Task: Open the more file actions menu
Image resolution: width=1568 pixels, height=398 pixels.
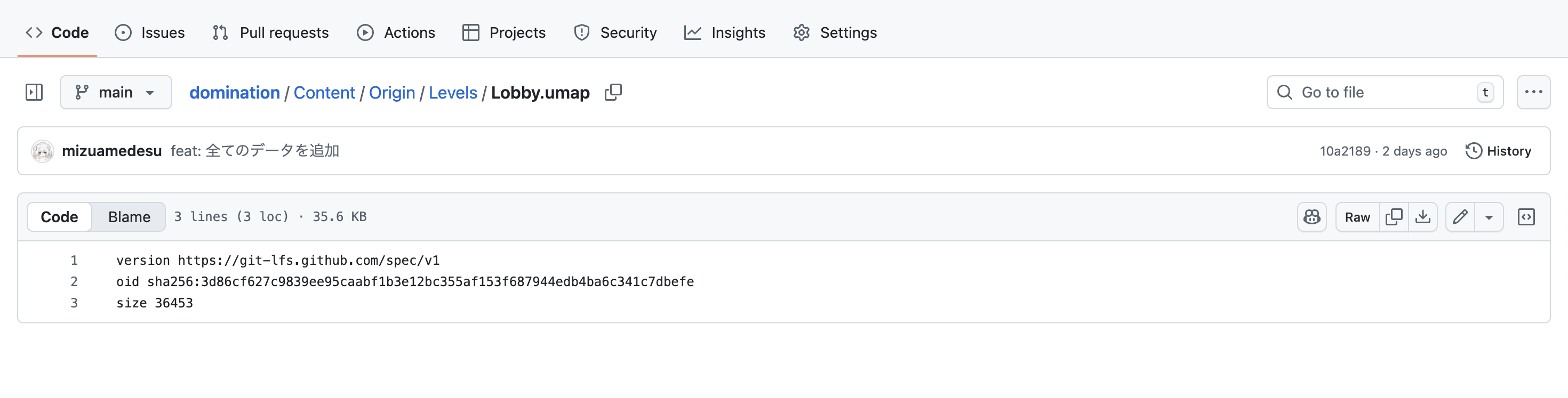Action: 1533,92
